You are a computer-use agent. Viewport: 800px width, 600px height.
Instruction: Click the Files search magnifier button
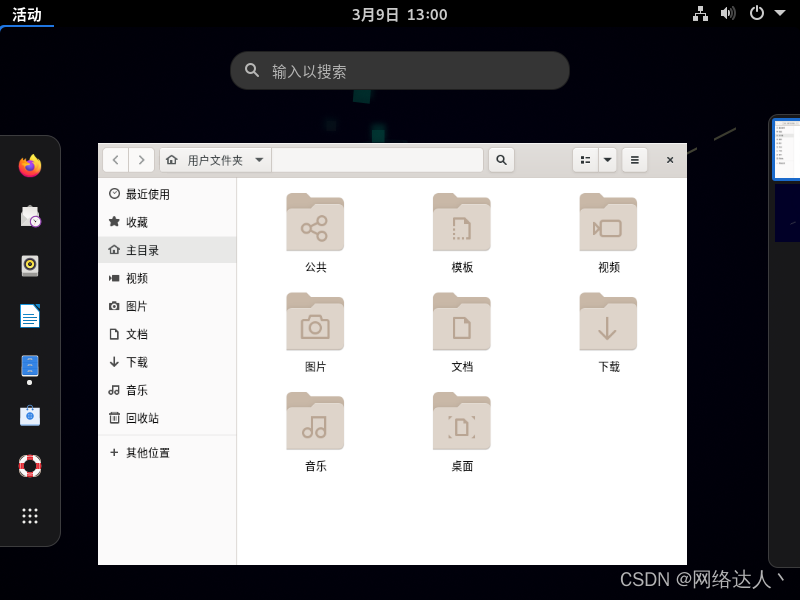coord(501,160)
